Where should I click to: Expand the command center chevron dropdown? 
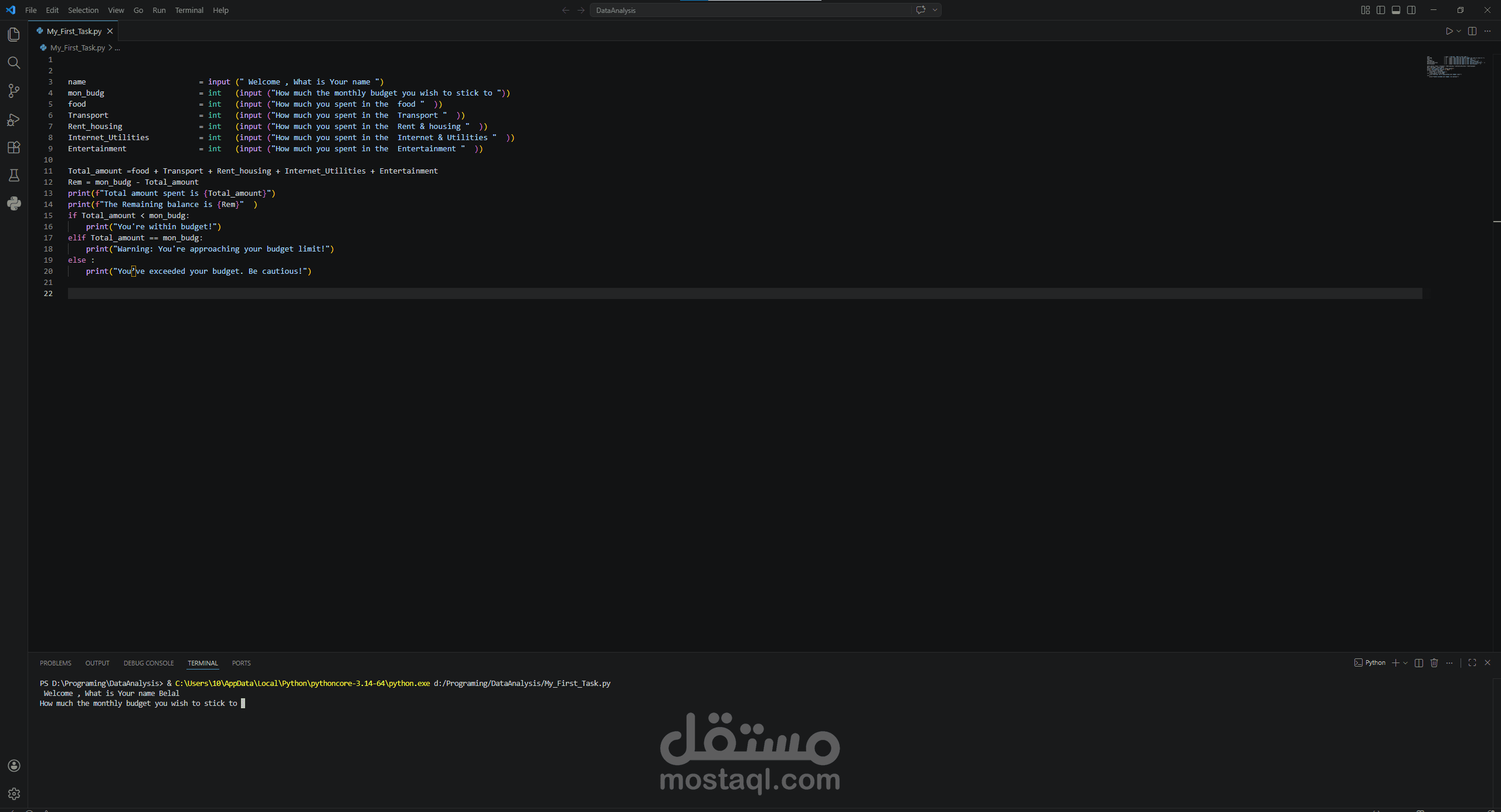tap(935, 10)
